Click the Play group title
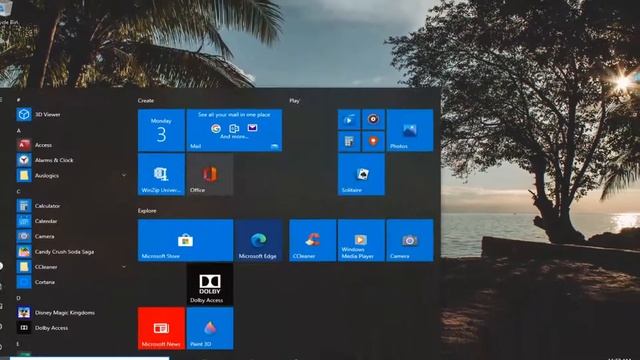The image size is (640, 360). coord(294,100)
